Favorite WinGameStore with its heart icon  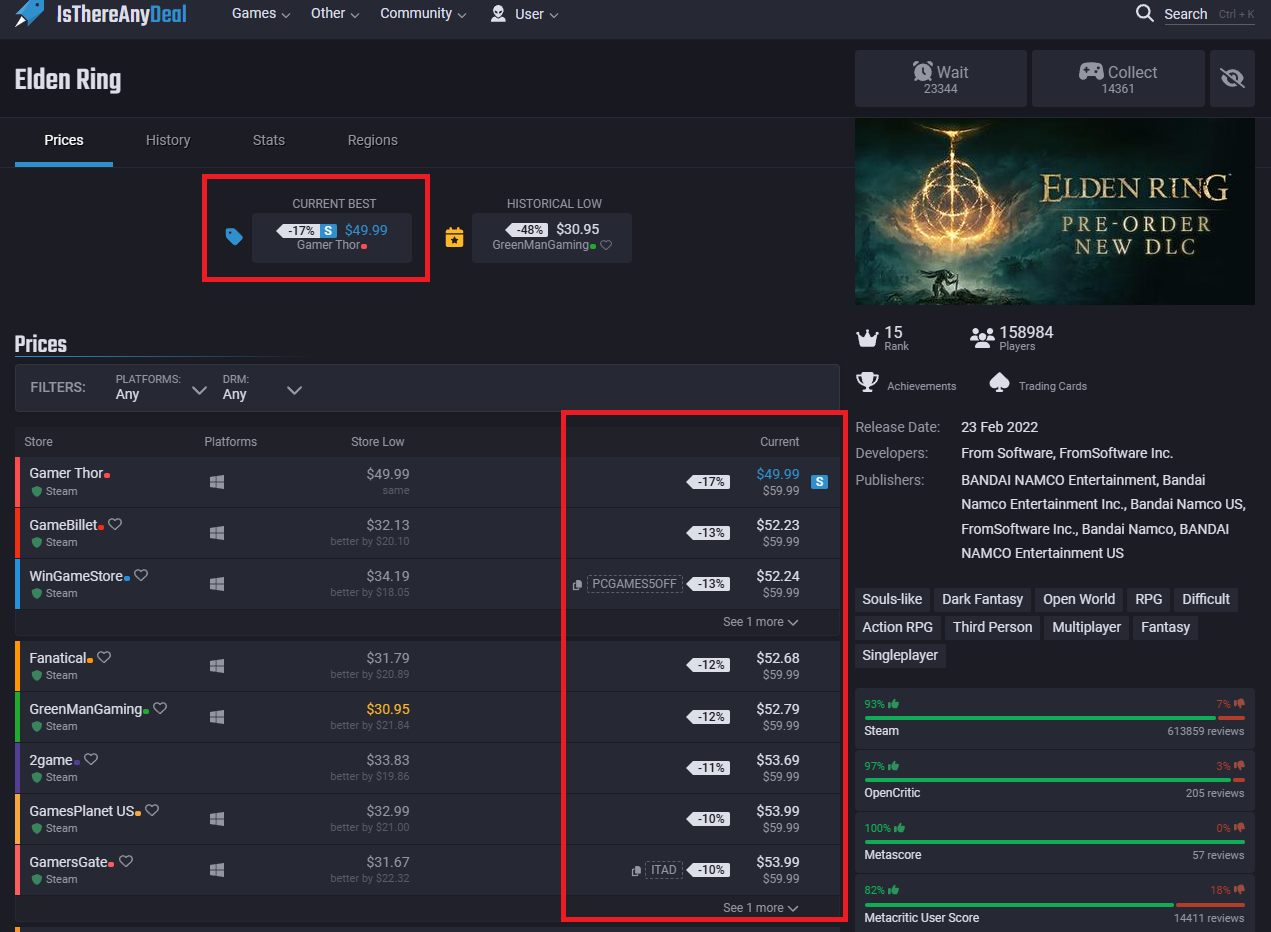click(x=141, y=575)
